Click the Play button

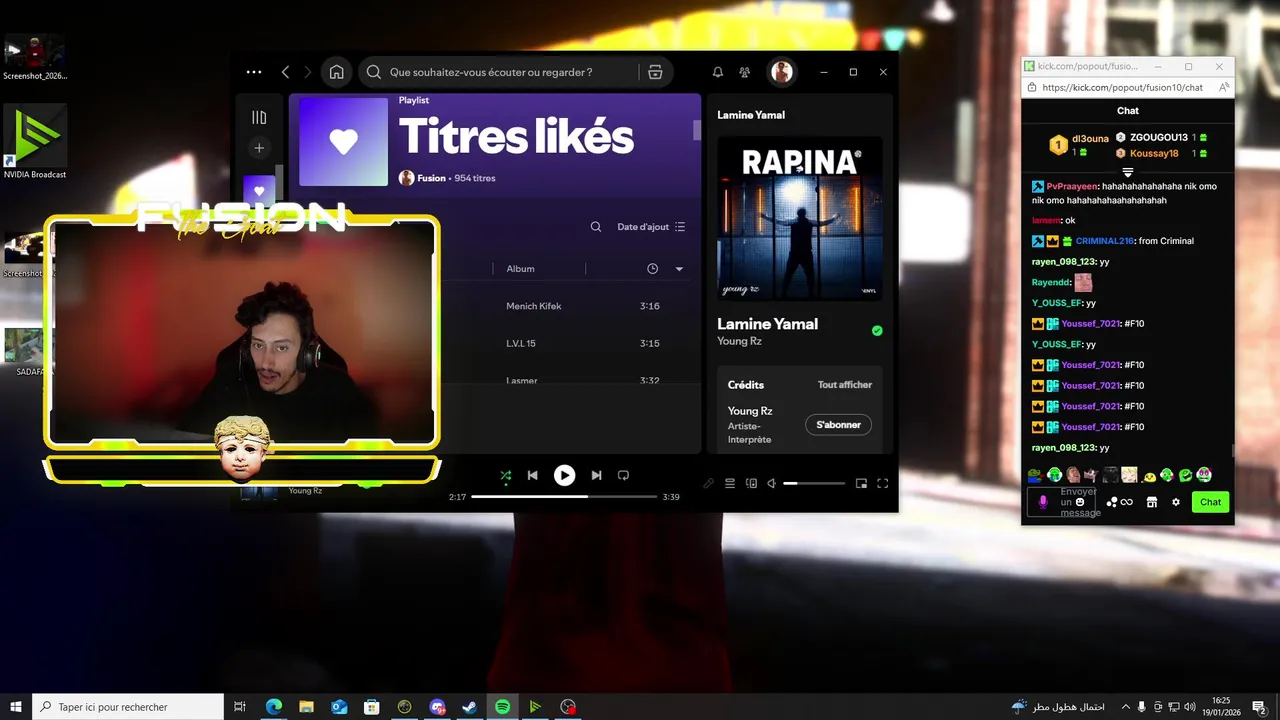[565, 476]
